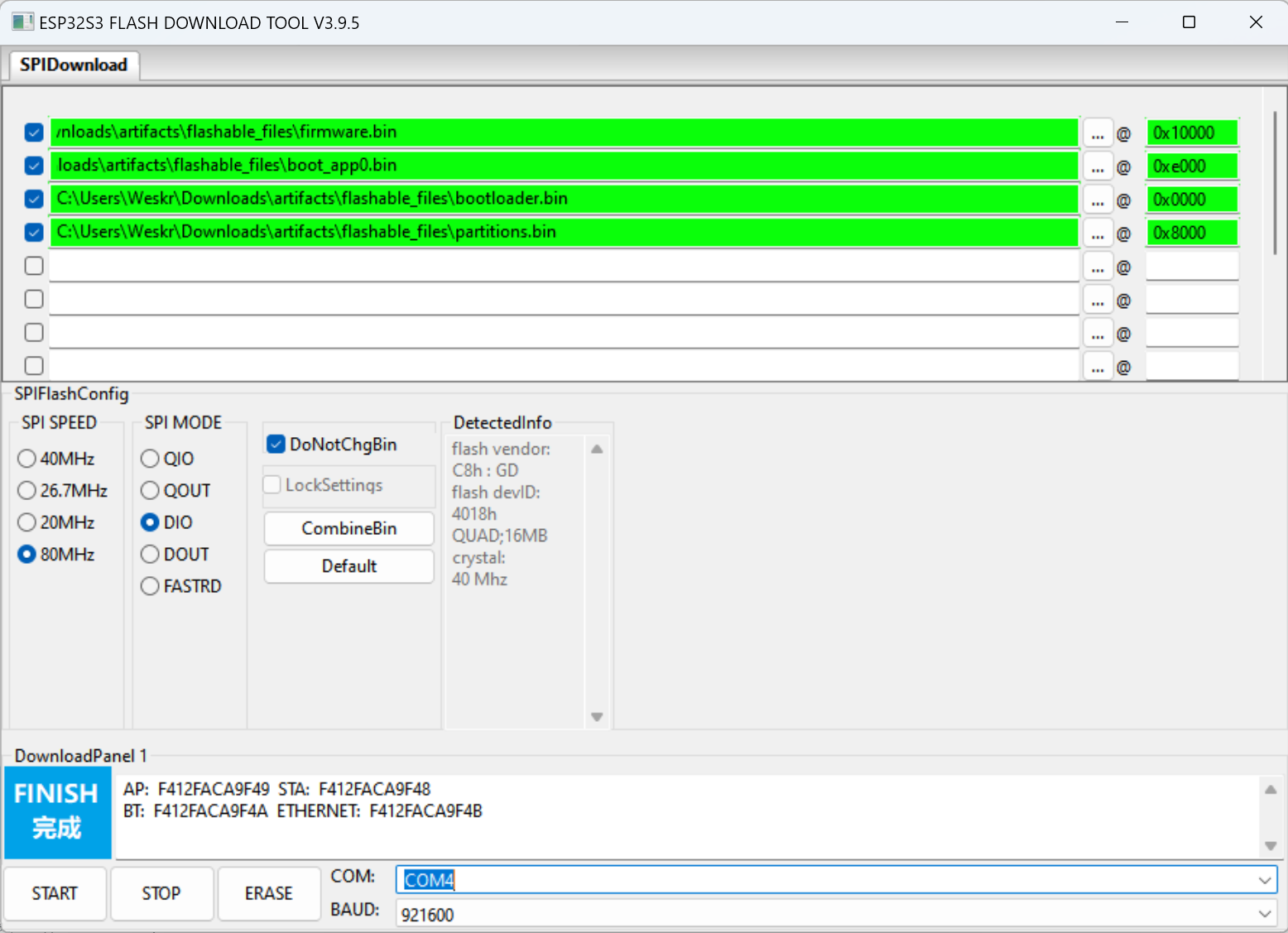The image size is (1288, 933).
Task: Enable the first empty file row checkbox
Action: pyautogui.click(x=34, y=266)
